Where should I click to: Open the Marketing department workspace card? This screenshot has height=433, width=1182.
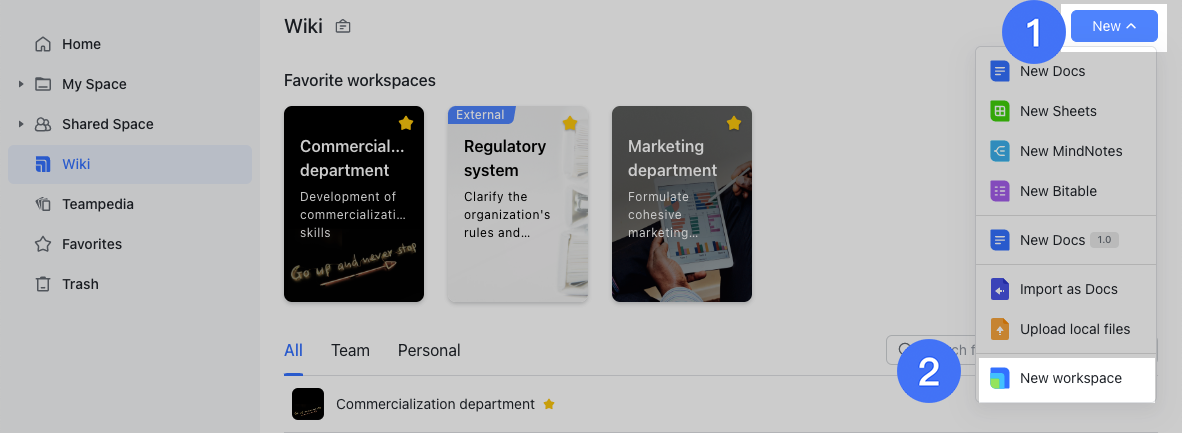[681, 204]
